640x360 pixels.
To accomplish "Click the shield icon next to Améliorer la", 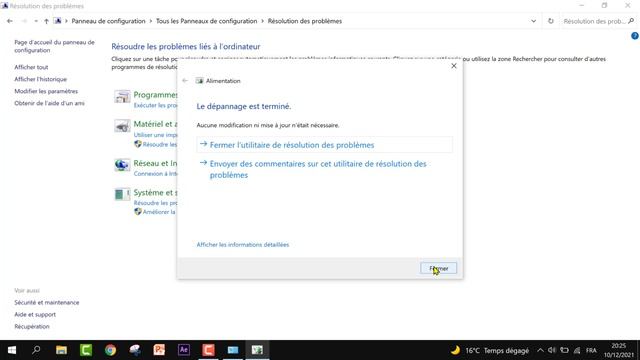I will point(138,211).
